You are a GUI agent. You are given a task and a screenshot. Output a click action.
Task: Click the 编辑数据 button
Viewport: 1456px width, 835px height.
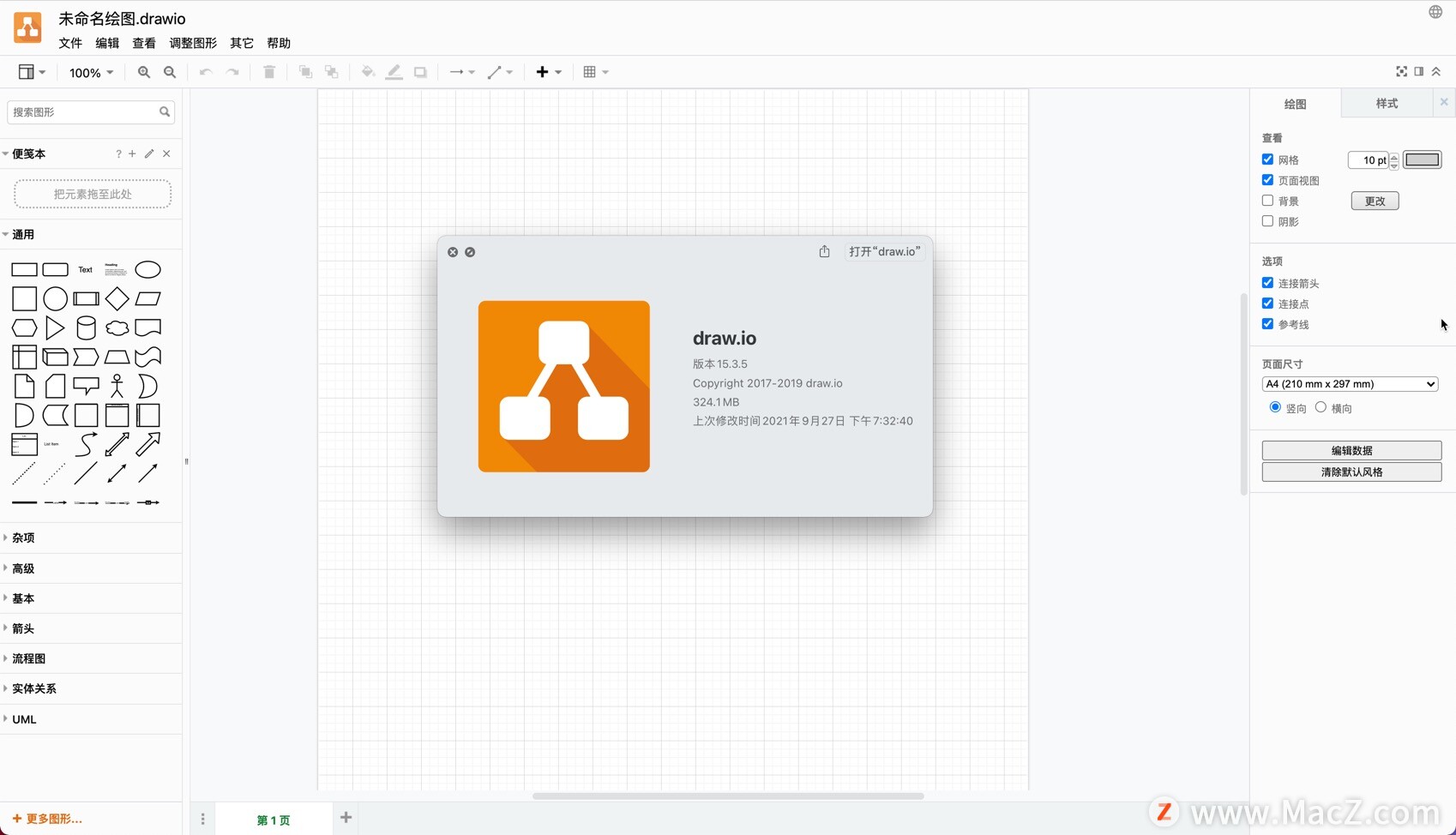click(x=1351, y=450)
